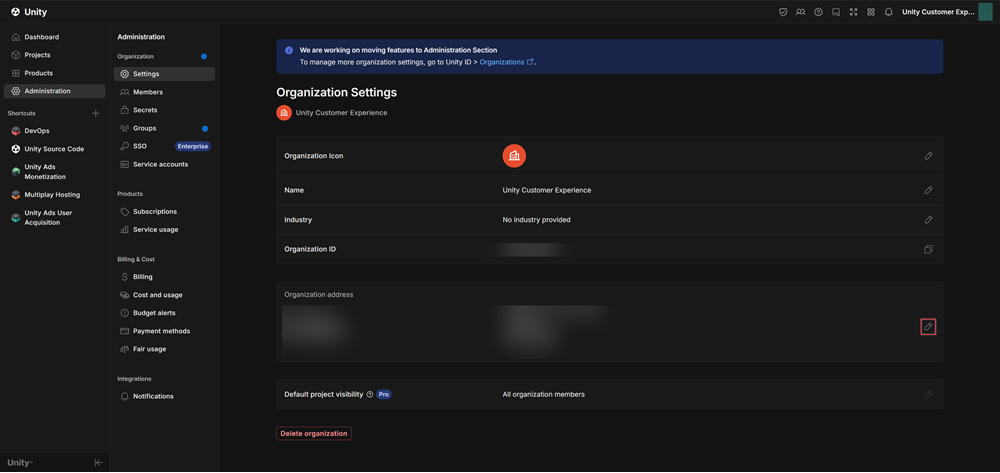
Task: Open the security shield icon in the header
Action: click(x=783, y=12)
